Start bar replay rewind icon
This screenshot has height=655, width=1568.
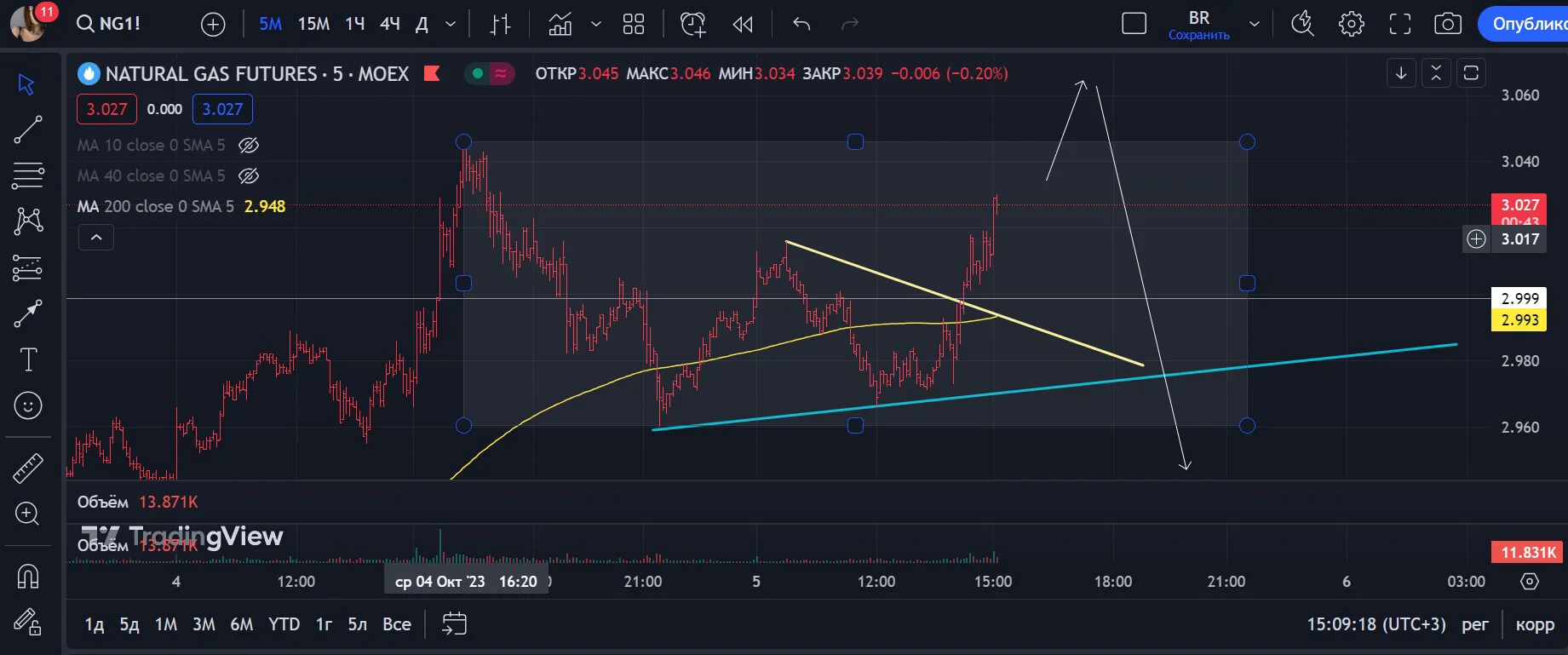743,25
